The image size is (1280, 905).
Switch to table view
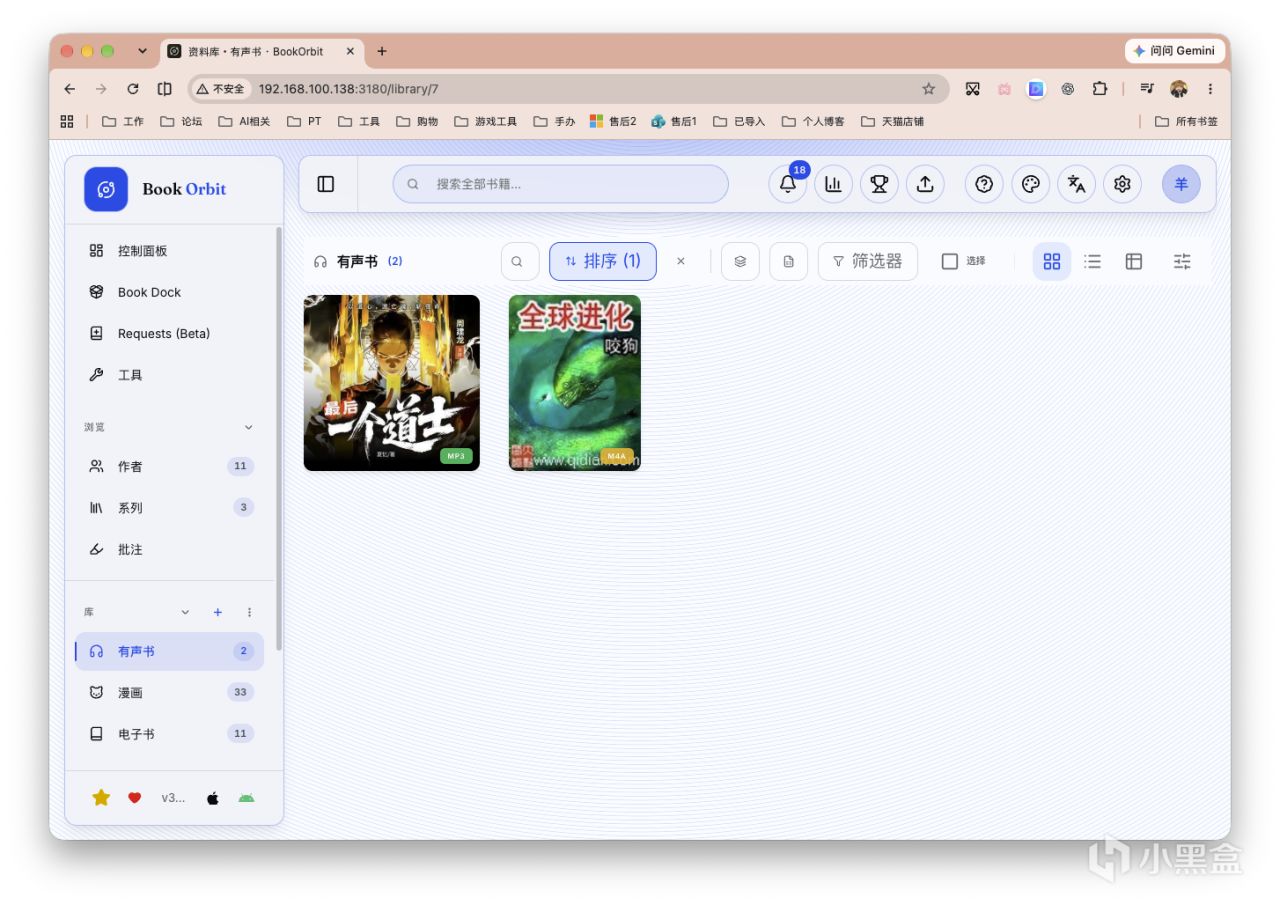[1134, 261]
